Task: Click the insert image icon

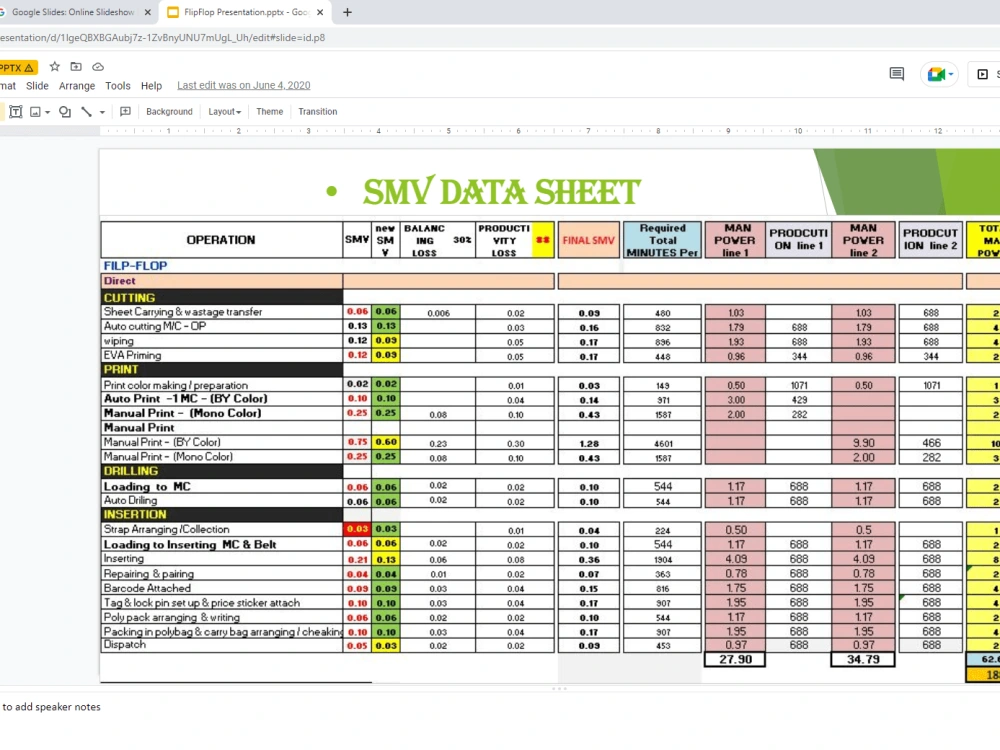Action: (x=36, y=112)
